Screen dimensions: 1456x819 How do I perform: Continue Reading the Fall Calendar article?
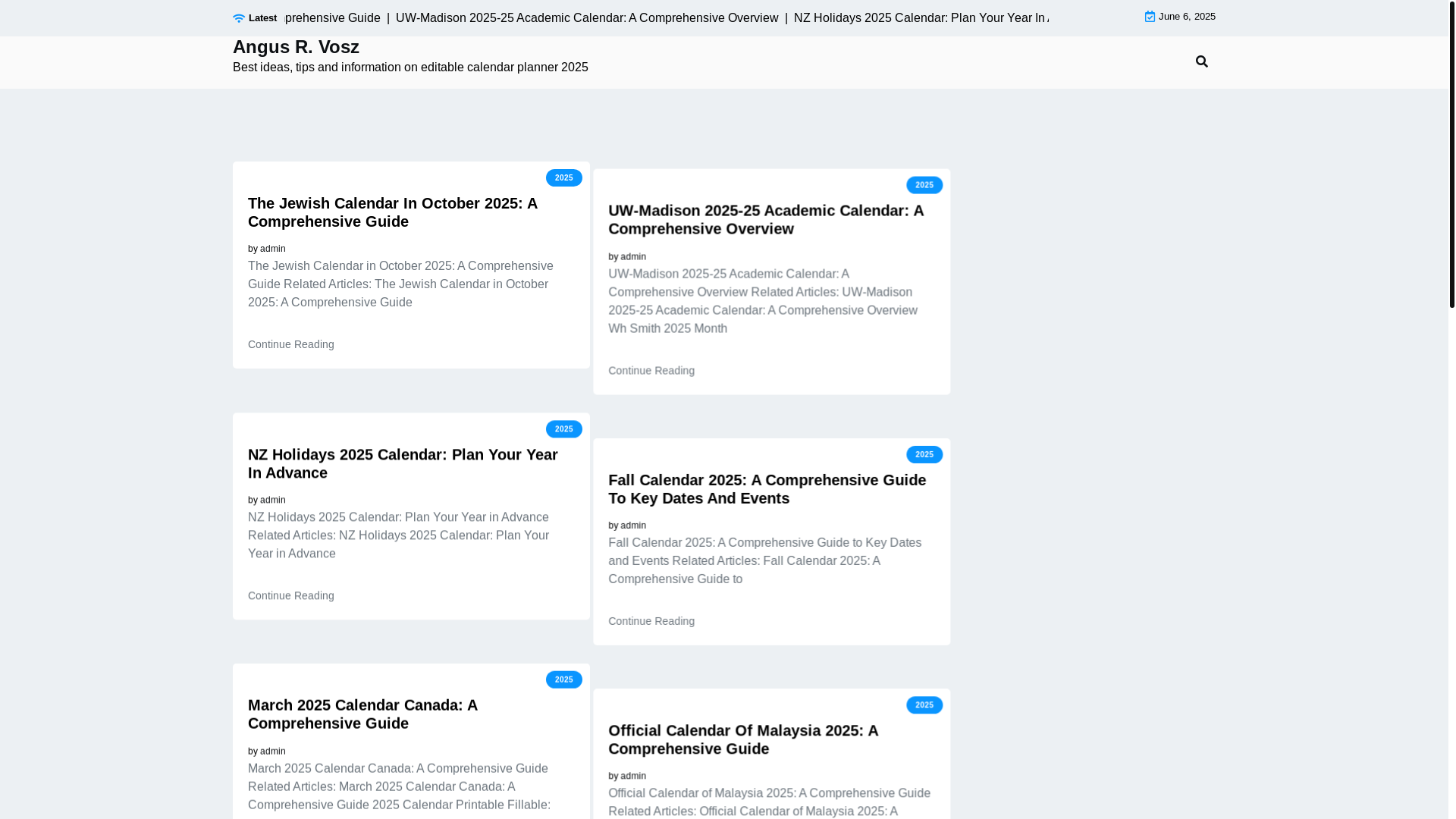click(651, 621)
